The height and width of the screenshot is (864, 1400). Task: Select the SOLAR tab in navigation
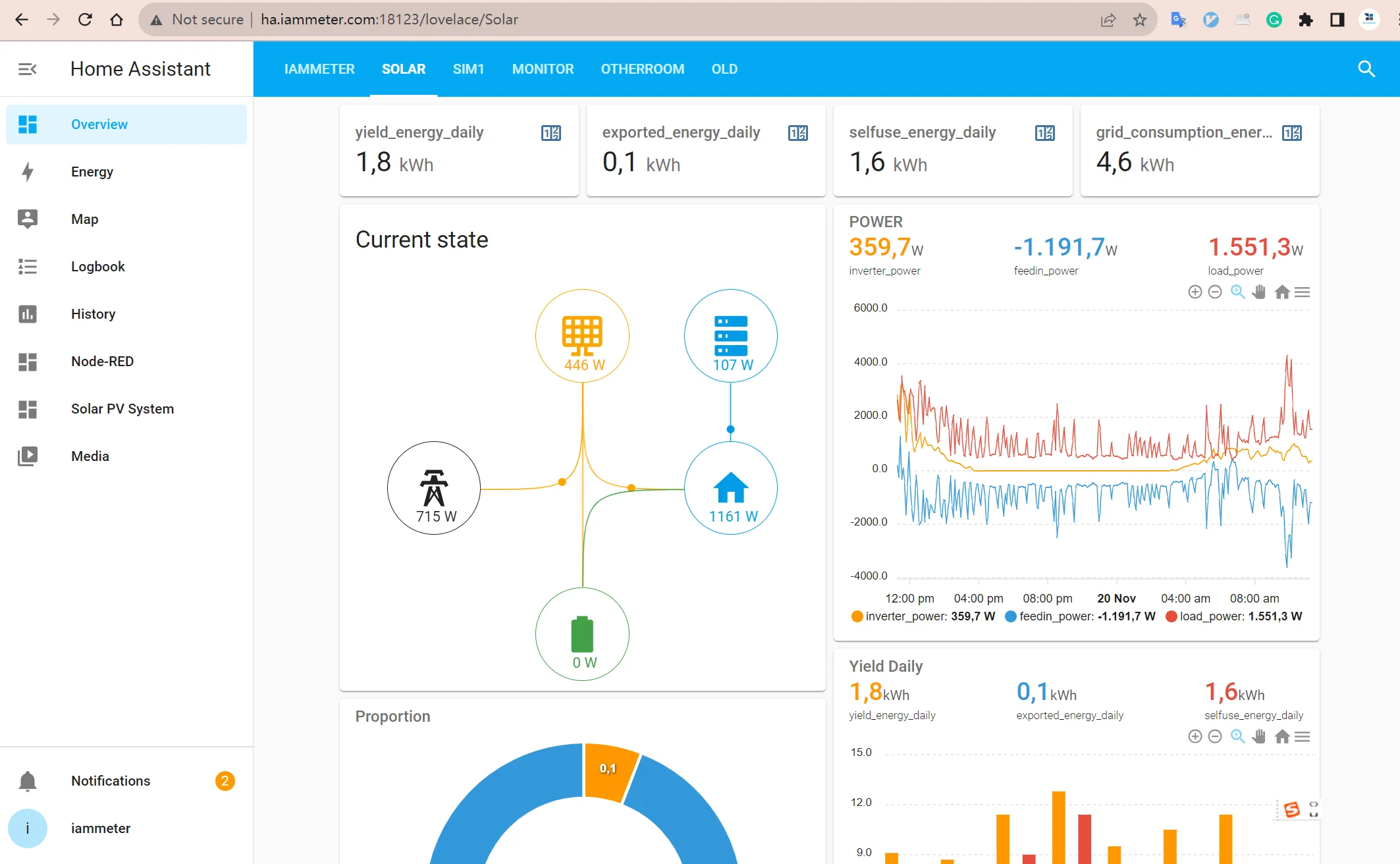pos(403,69)
